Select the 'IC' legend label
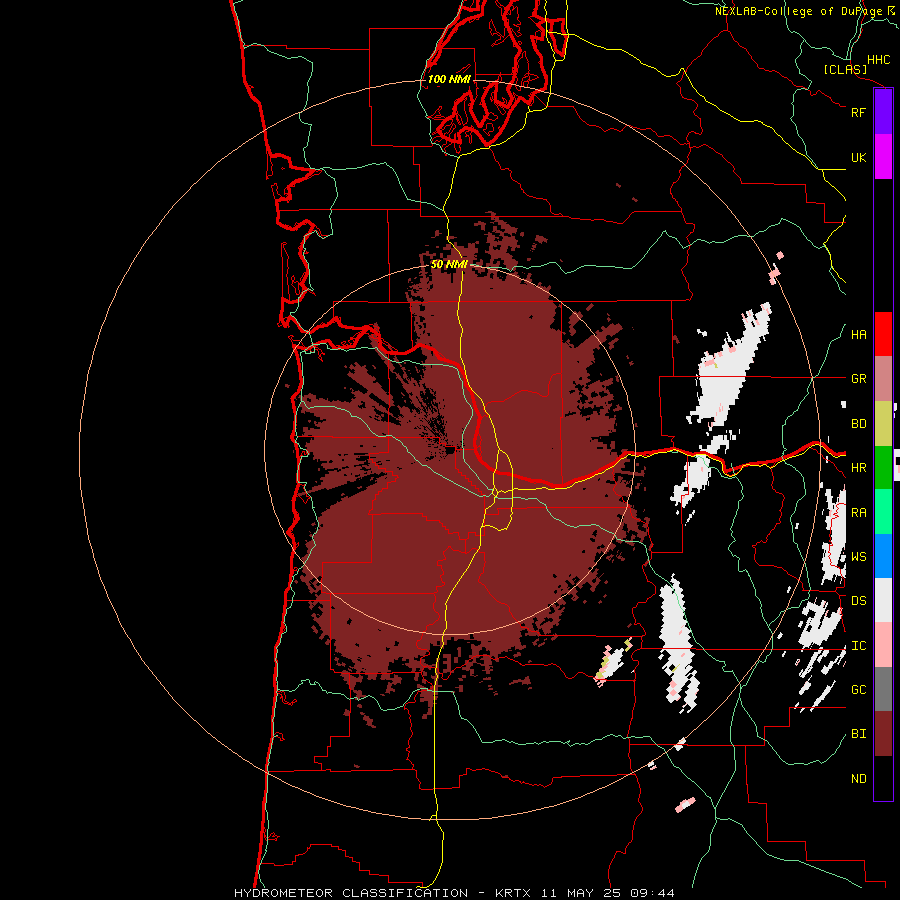900x900 pixels. (x=858, y=646)
